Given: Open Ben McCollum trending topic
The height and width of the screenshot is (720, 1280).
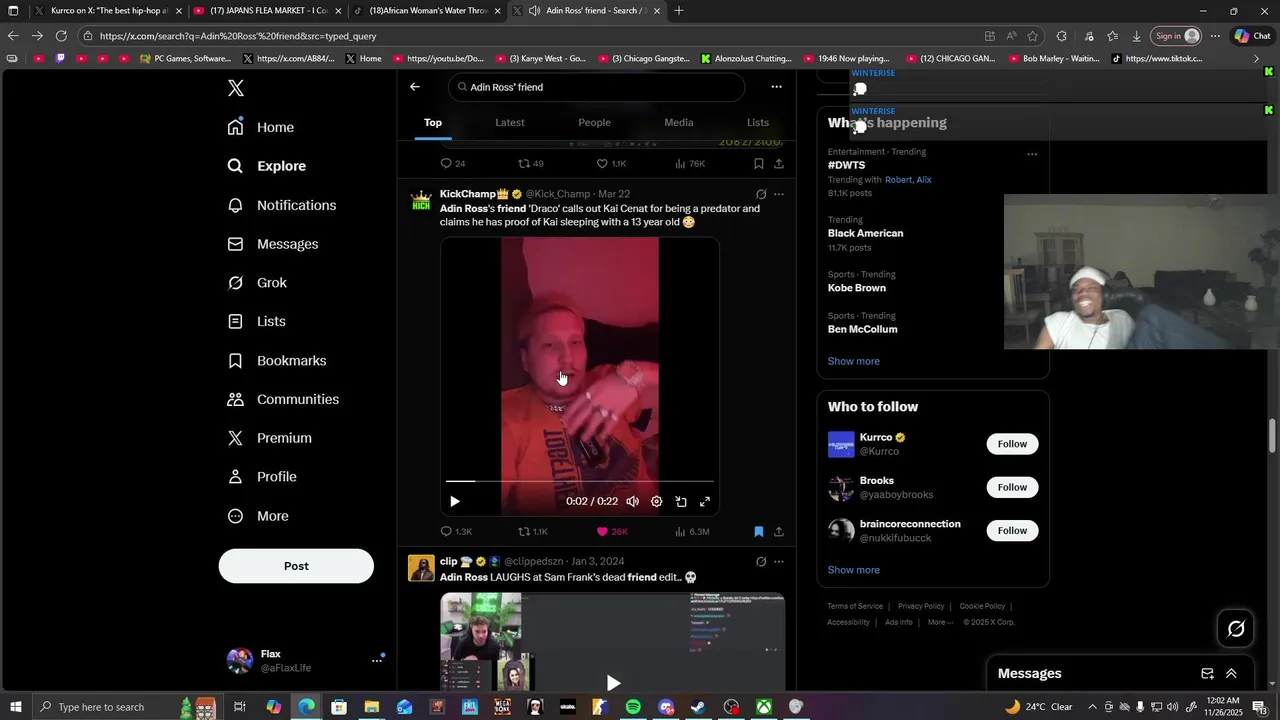Looking at the screenshot, I should [x=862, y=329].
